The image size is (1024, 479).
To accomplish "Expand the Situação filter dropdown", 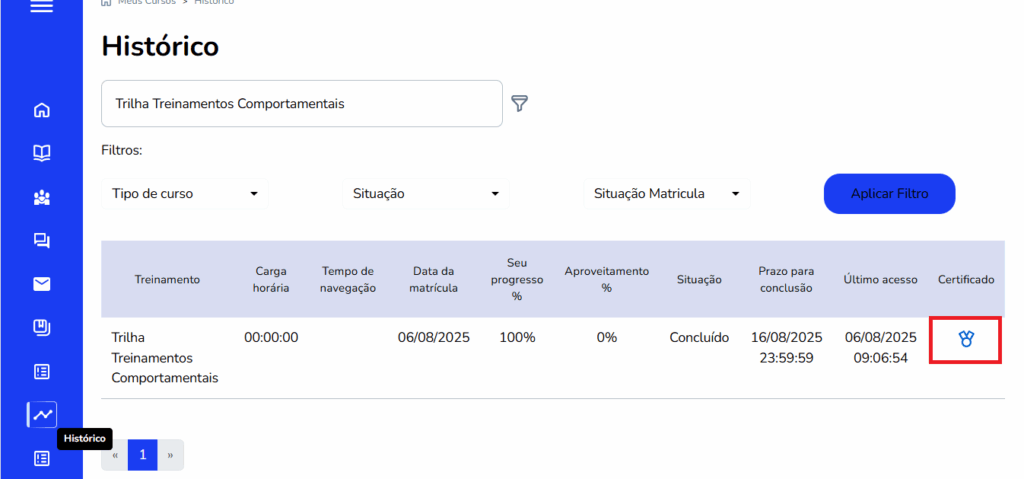I will coord(425,194).
